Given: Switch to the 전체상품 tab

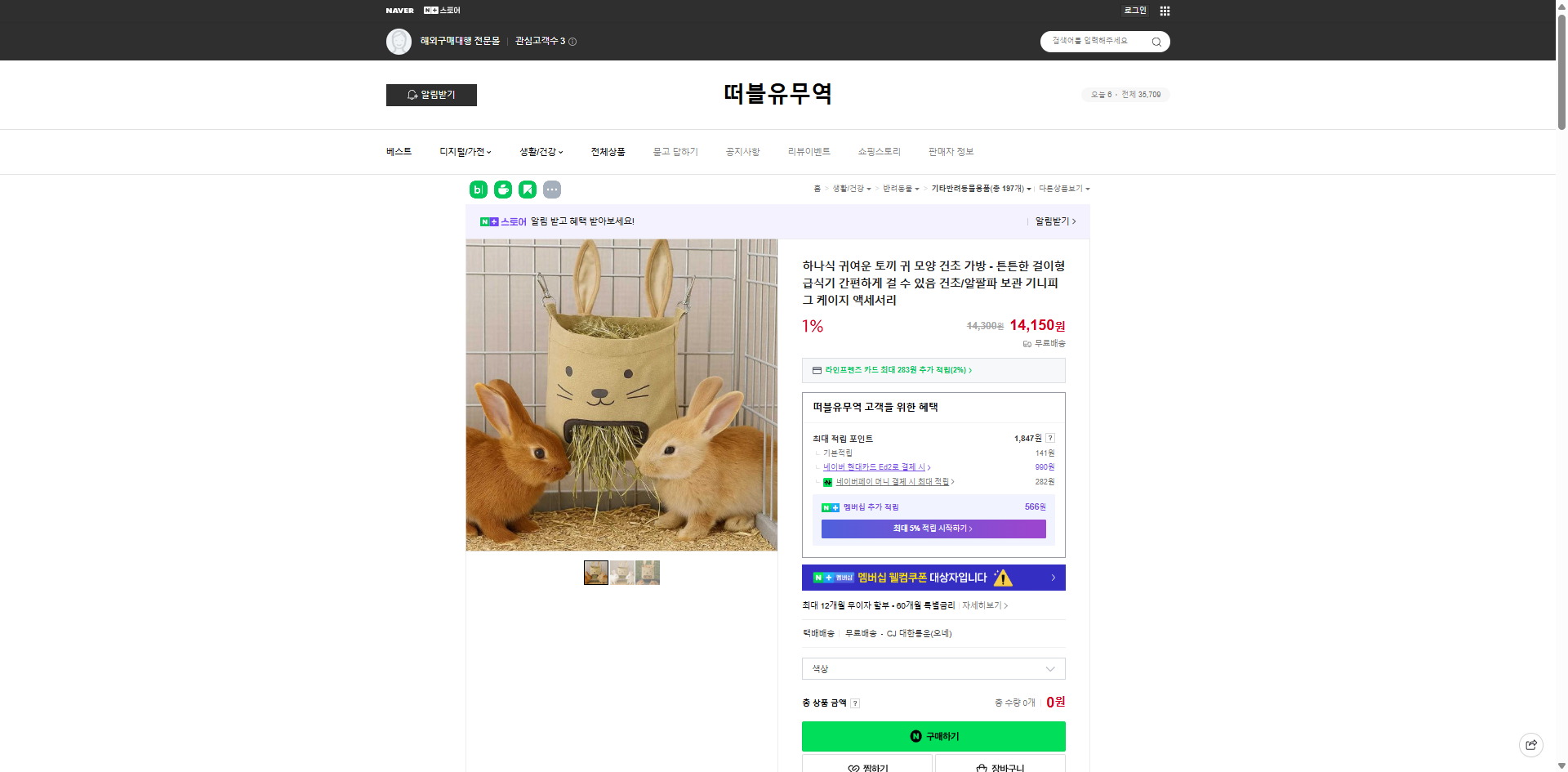Looking at the screenshot, I should [608, 152].
